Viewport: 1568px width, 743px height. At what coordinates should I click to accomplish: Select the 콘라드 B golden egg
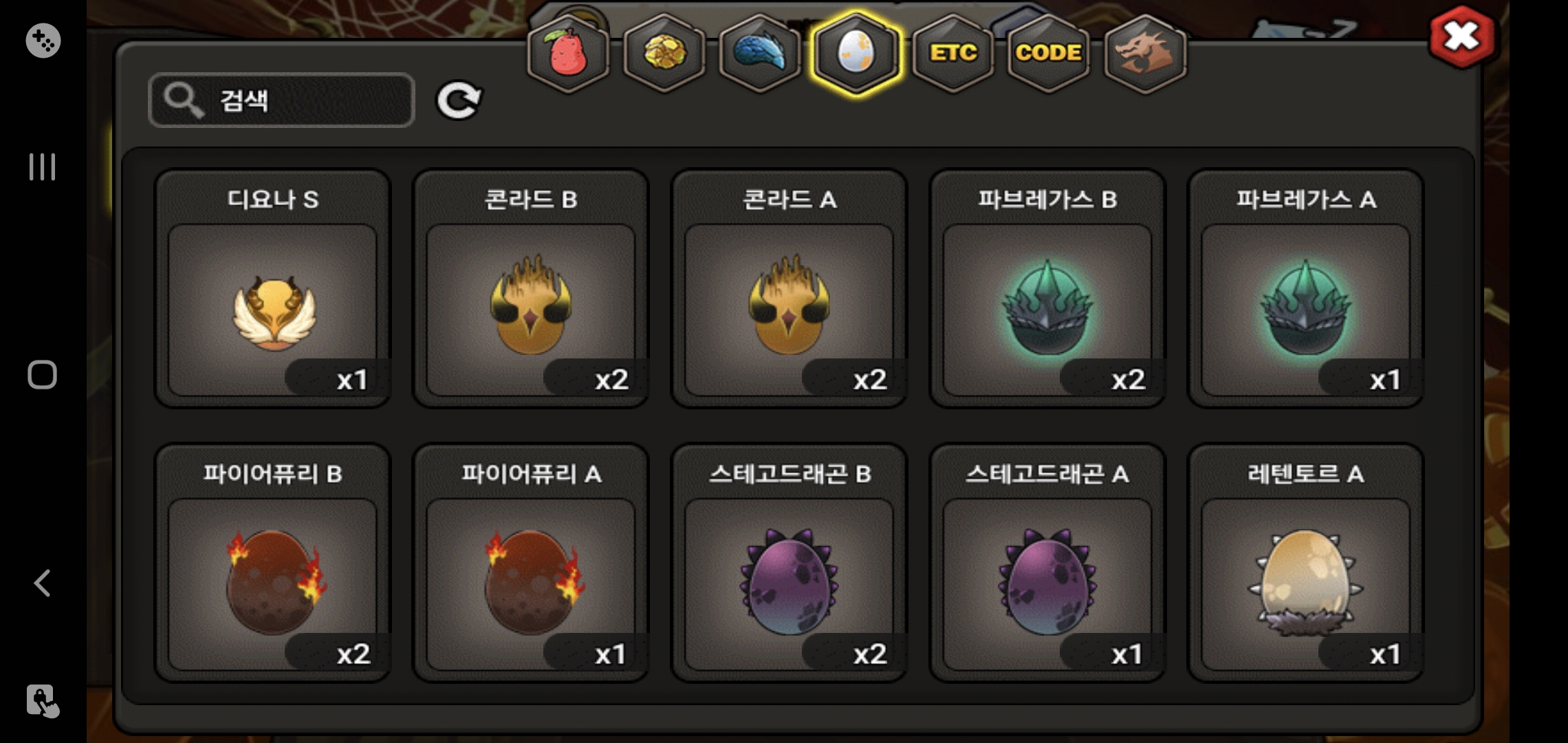pyautogui.click(x=531, y=288)
